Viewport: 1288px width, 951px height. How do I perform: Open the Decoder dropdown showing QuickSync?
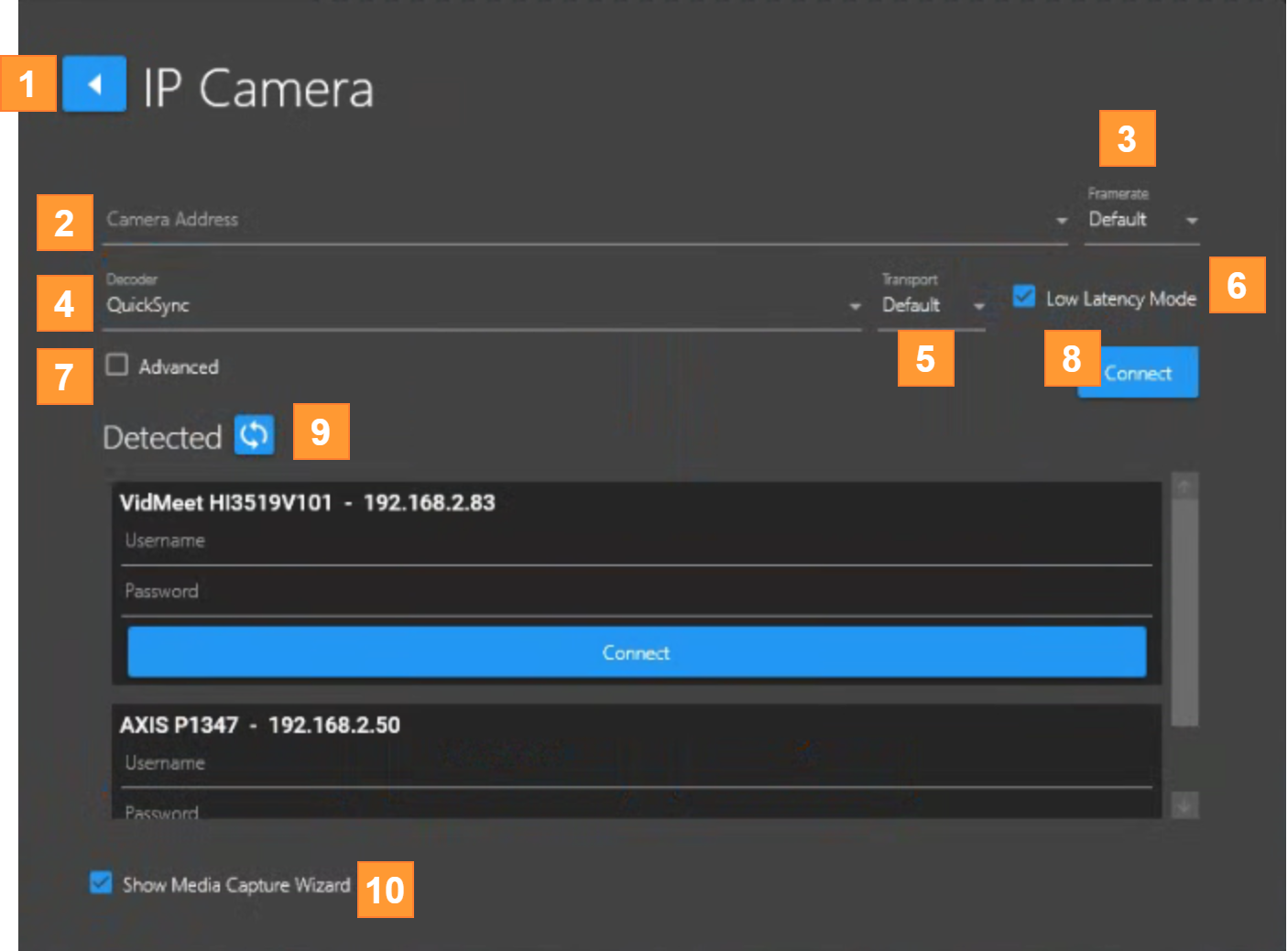tap(481, 306)
